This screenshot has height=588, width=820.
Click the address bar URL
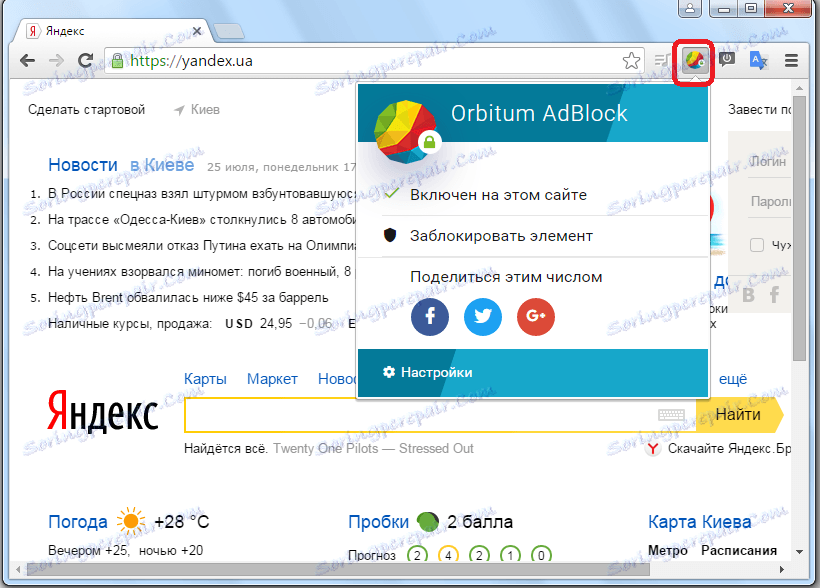tap(191, 61)
